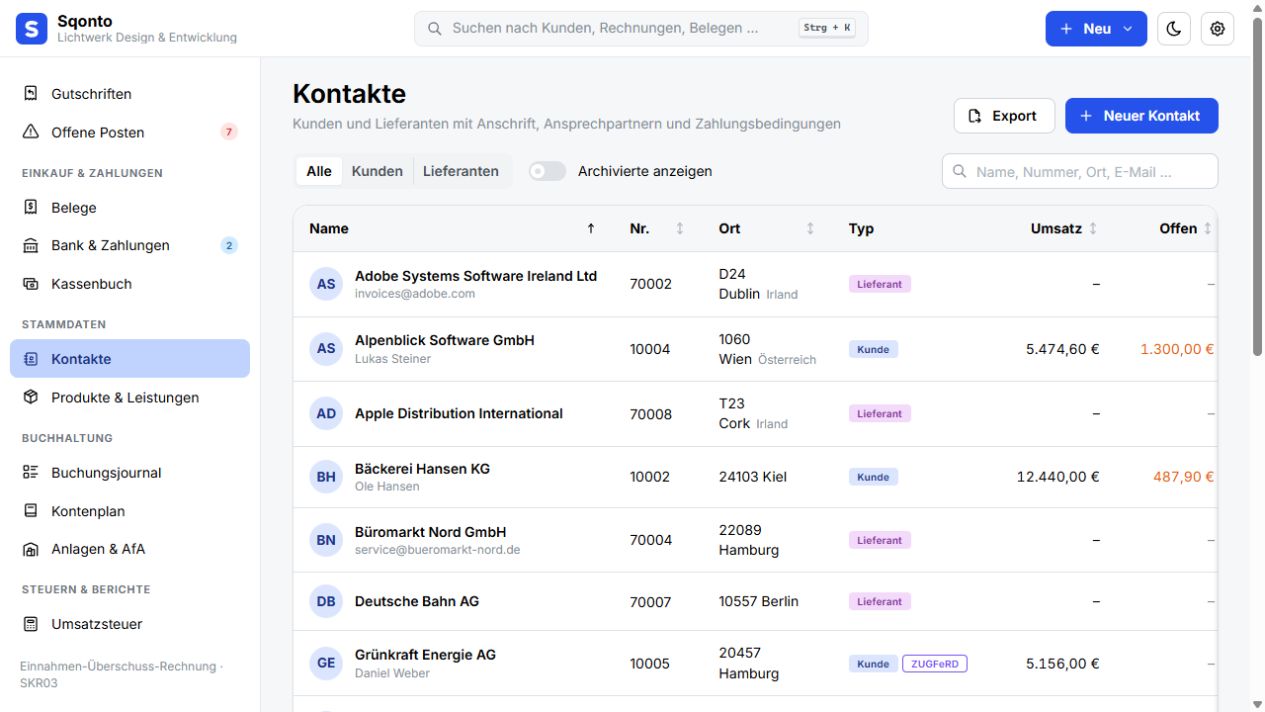Viewport: 1265px width, 712px height.
Task: Click the DB avatar for Deutsche Bahn
Action: 326,601
